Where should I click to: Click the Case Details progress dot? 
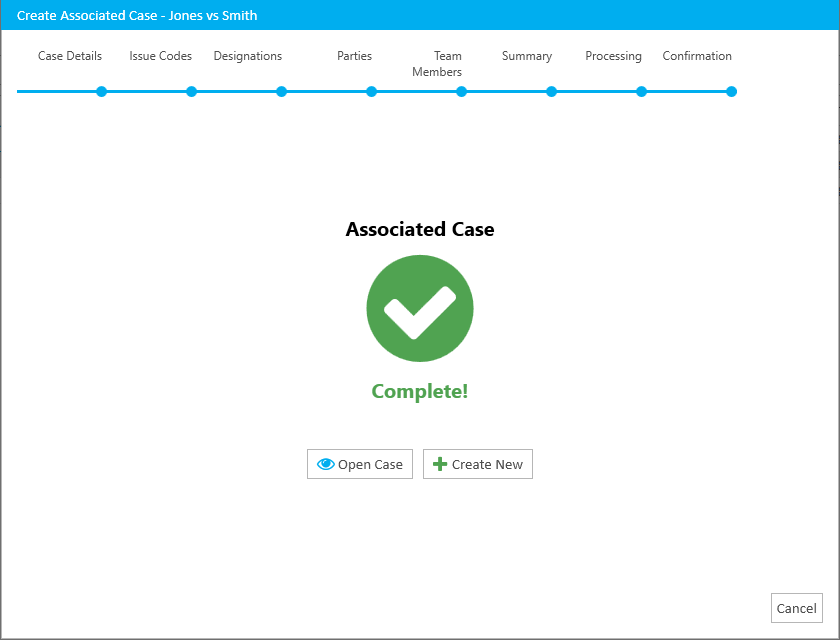(x=101, y=92)
